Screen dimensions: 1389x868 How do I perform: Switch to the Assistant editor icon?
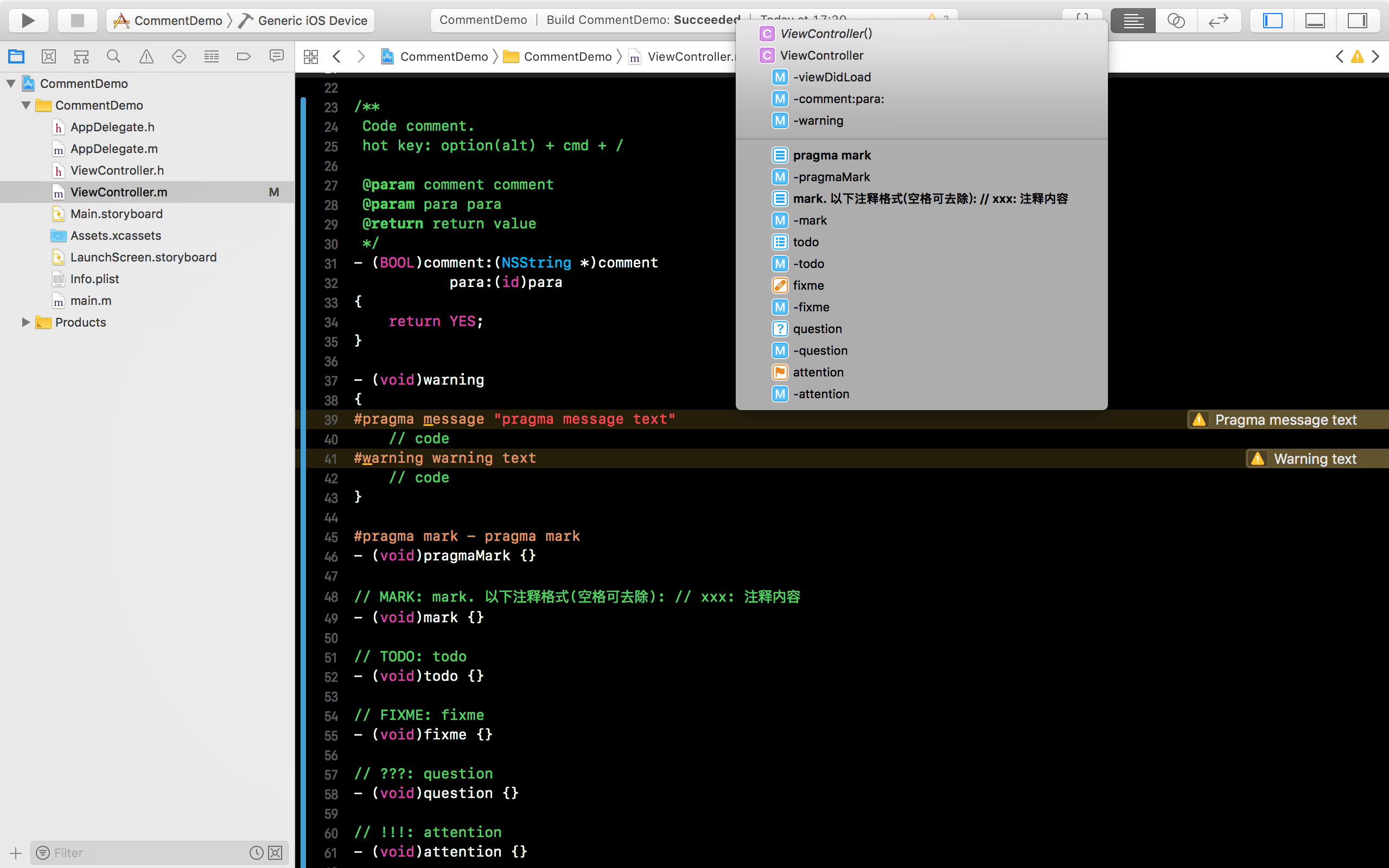[x=1176, y=21]
